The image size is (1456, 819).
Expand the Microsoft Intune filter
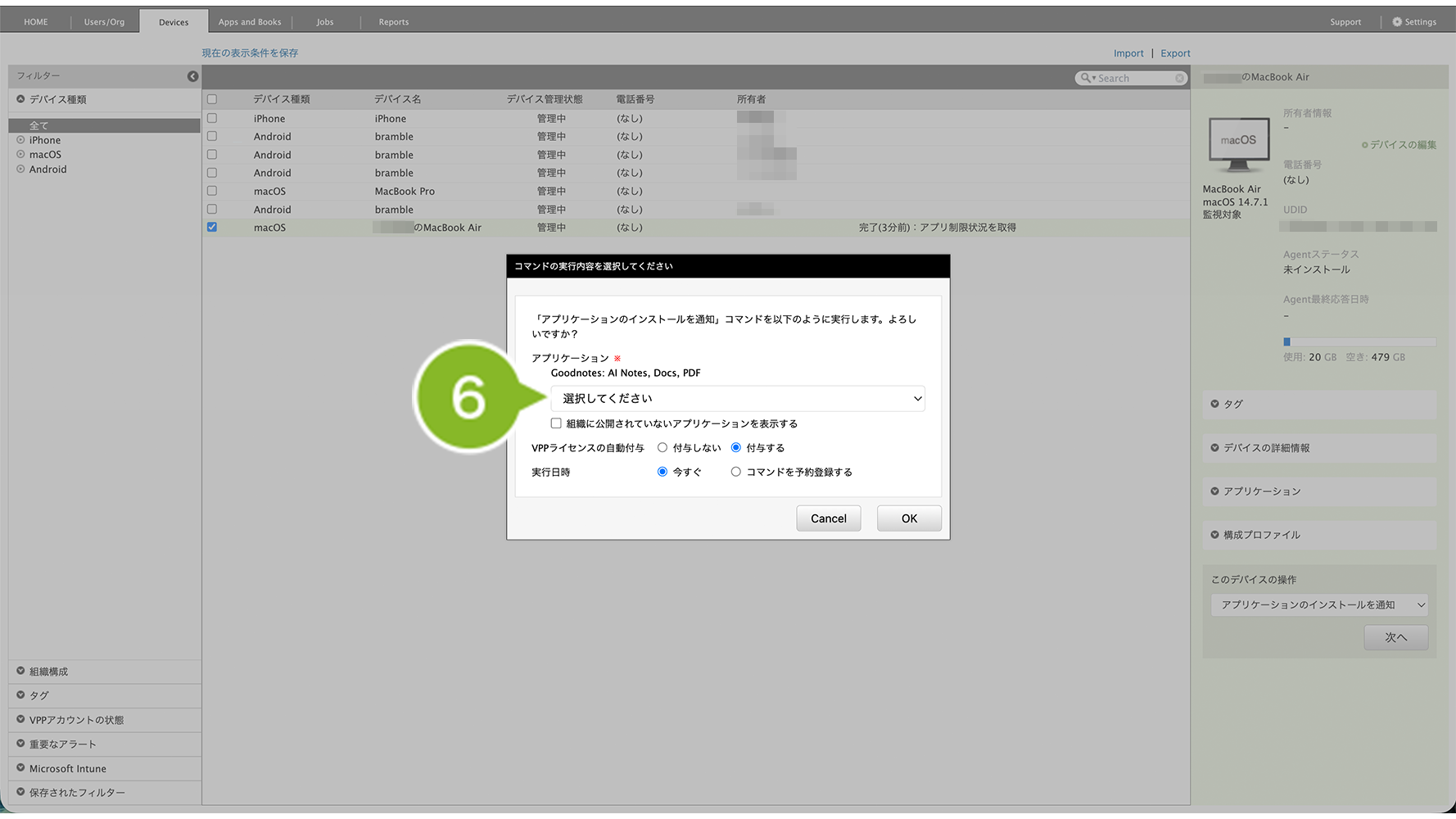(x=105, y=769)
